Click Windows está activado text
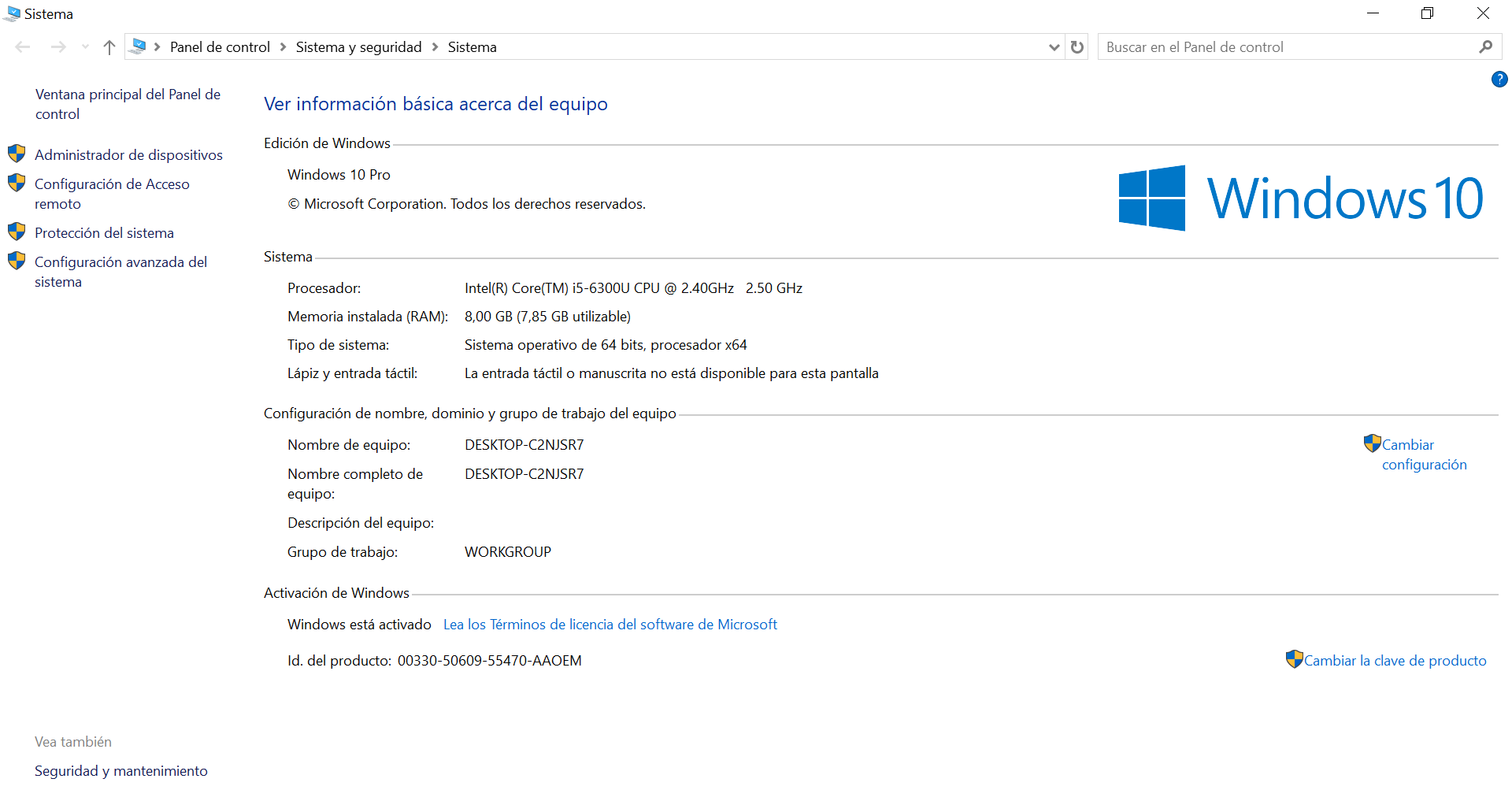The image size is (1512, 801). click(x=359, y=625)
